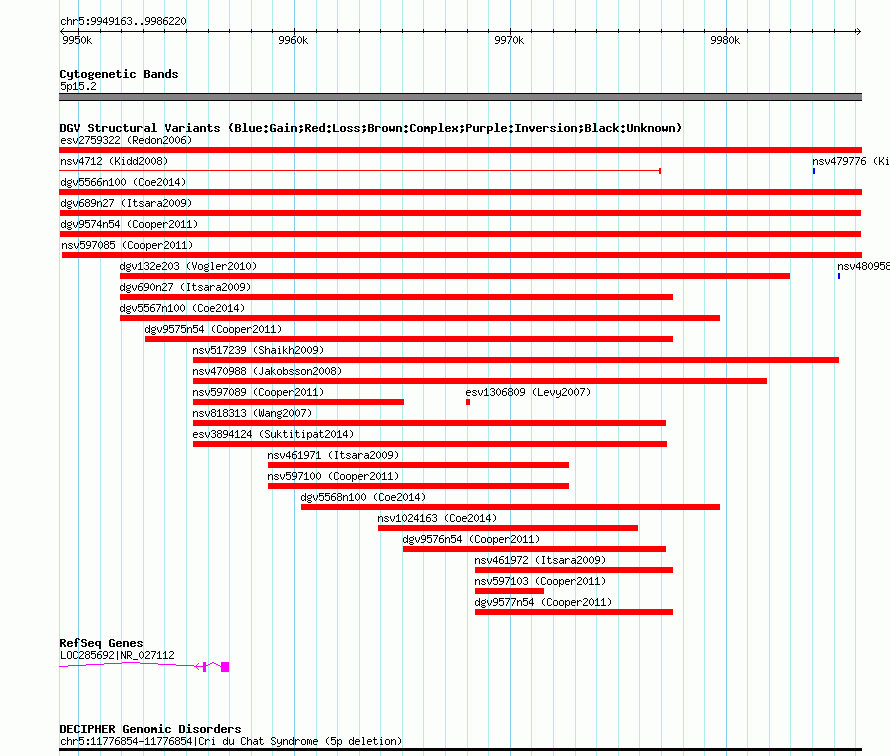Open the Cri du Chat Syndrome entry
This screenshot has height=756, width=890.
230,741
